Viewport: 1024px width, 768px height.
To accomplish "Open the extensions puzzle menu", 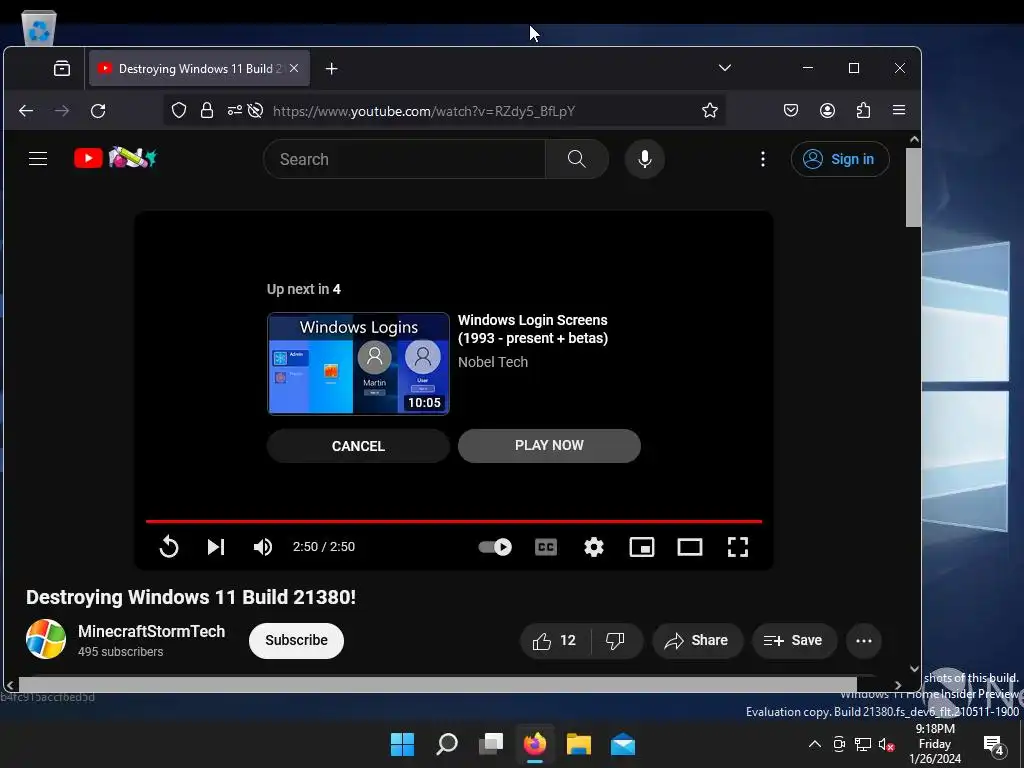I will click(x=863, y=110).
